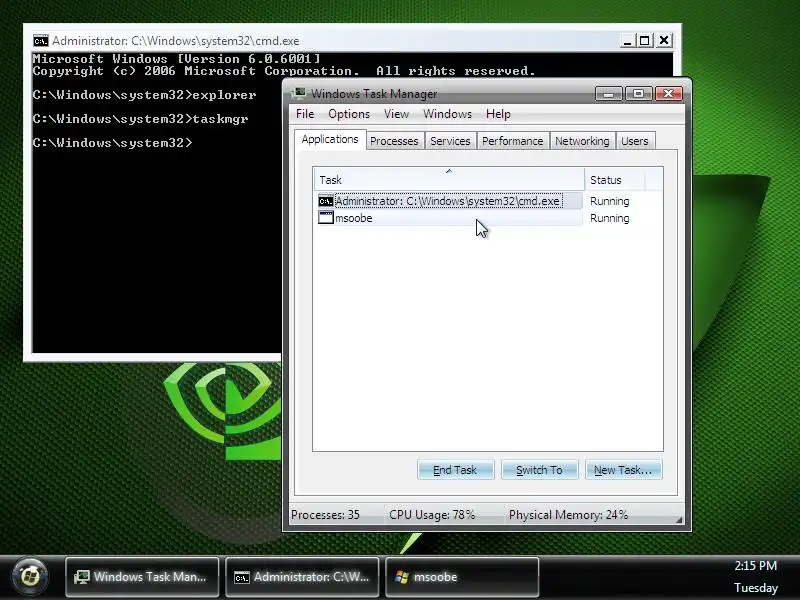800x600 pixels.
Task: Open cmd.exe system menu icon in title bar
Action: (40, 41)
